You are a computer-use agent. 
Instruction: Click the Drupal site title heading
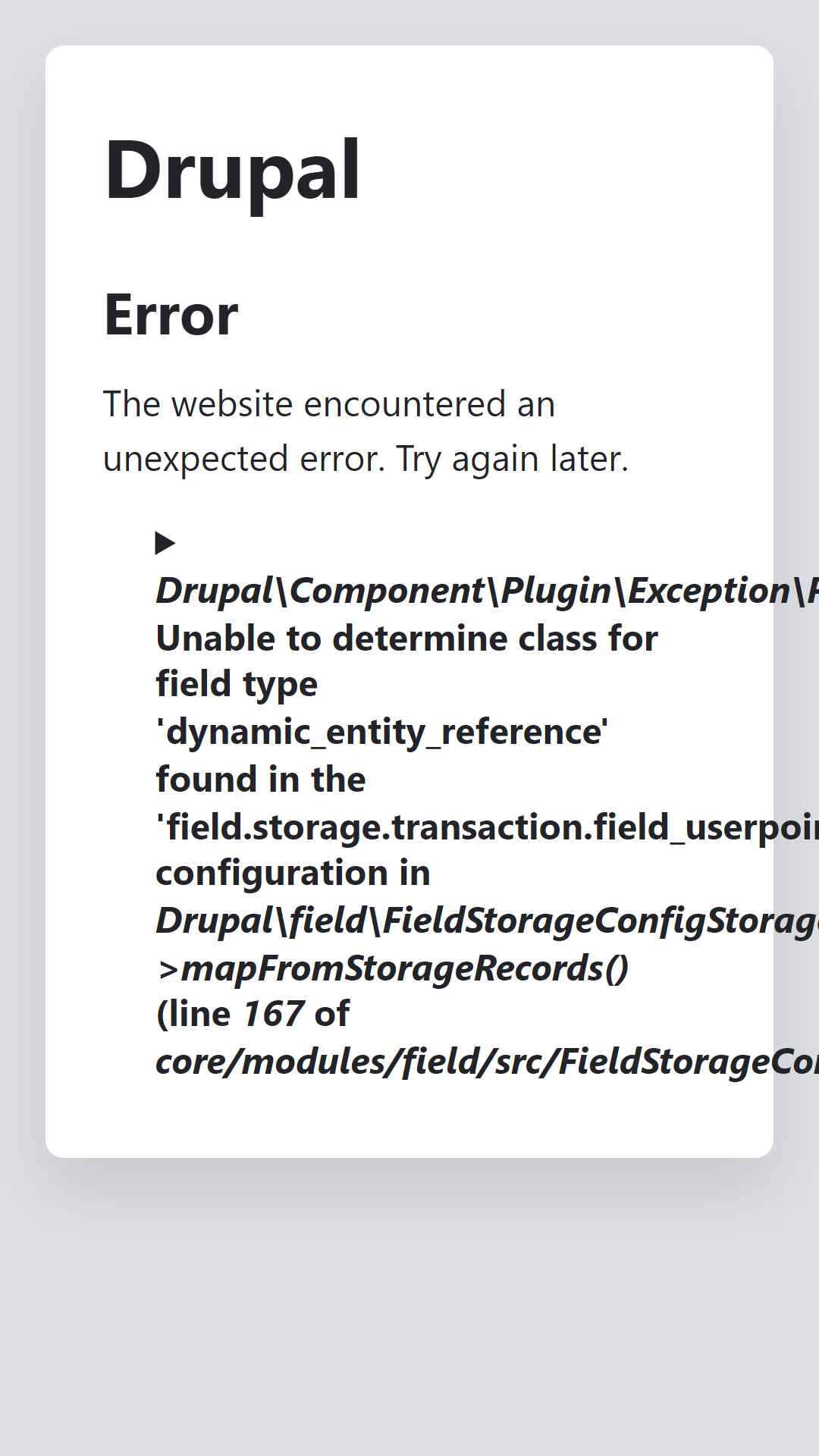(232, 171)
